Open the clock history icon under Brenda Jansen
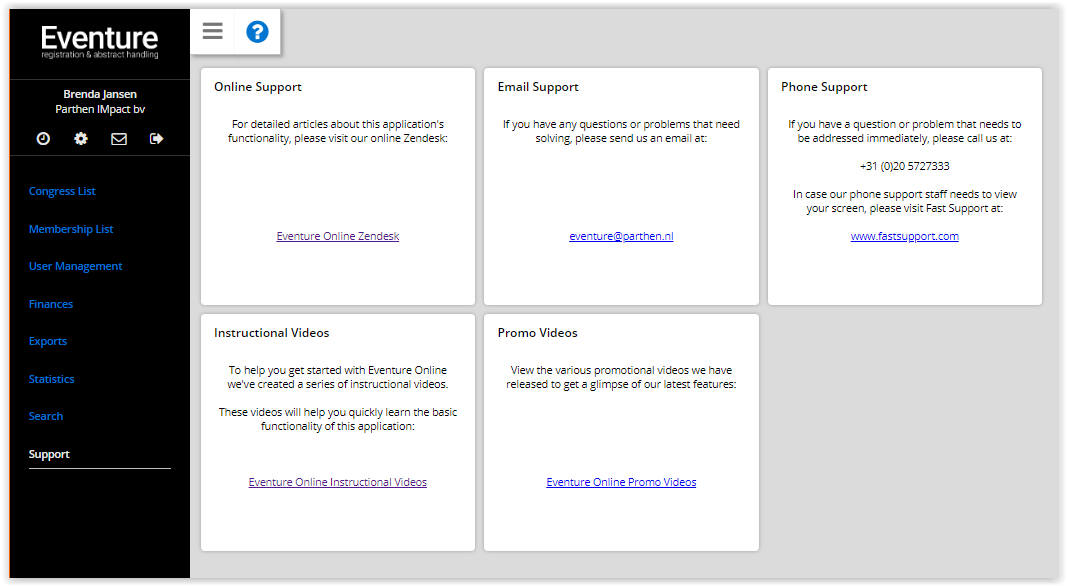The image size is (1067, 586). point(43,139)
